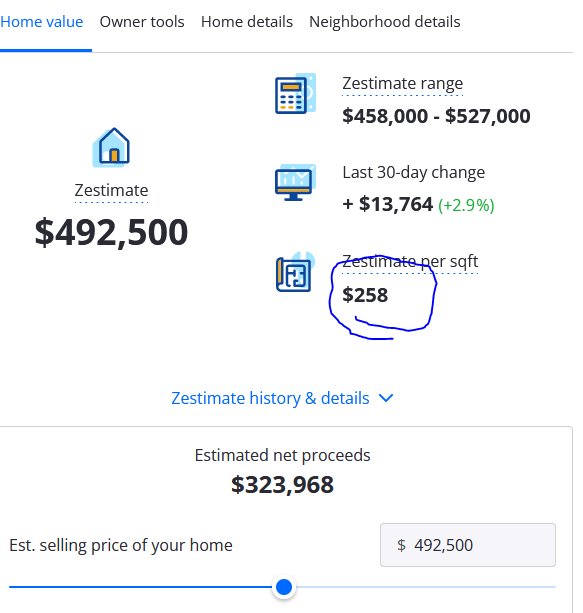Expand Zestimate history & details chevron
Screen dimensions: 583x613
point(386,398)
